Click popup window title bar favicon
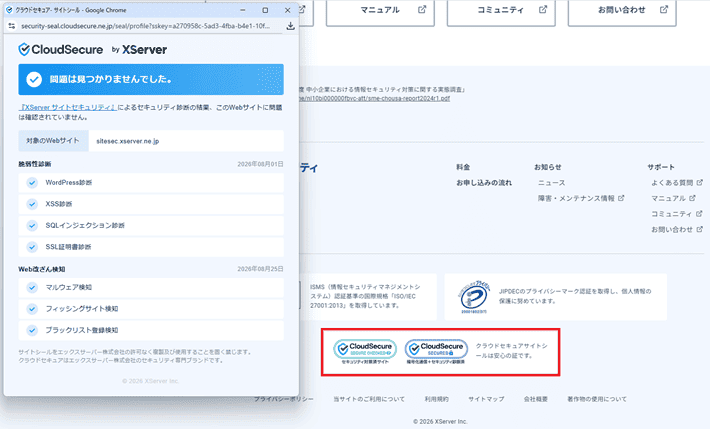Screen dimensions: 710x429 [10, 10]
